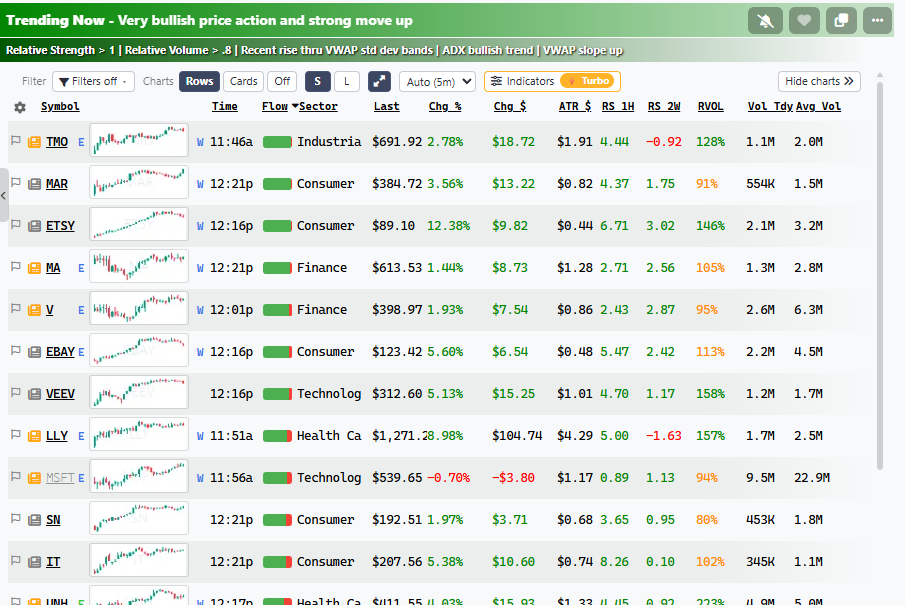Open the Auto (5m) timeframe dropdown
The image size is (905, 605).
click(x=437, y=81)
